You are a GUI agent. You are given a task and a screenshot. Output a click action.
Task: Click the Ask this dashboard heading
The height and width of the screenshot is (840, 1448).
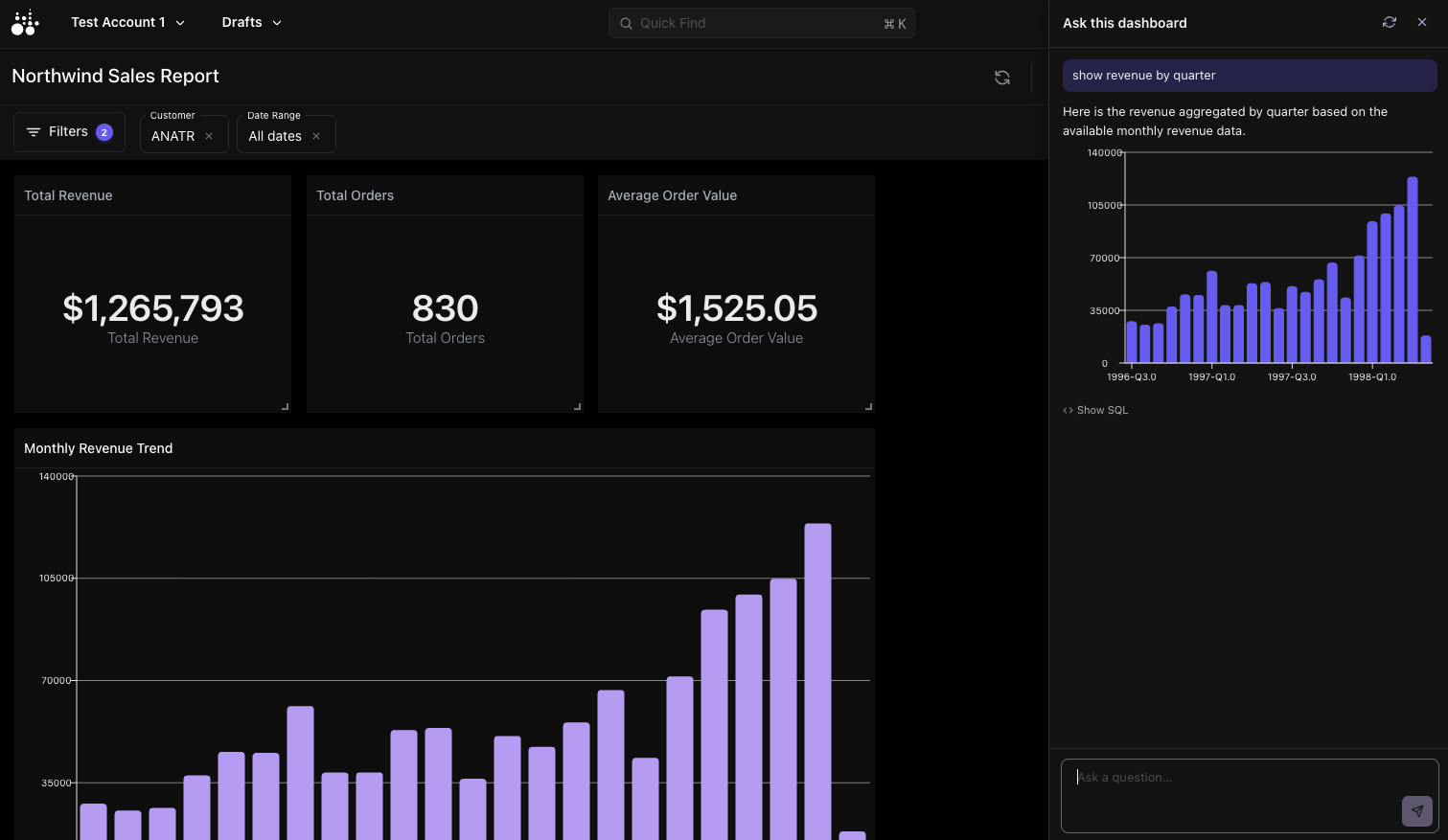tap(1125, 23)
